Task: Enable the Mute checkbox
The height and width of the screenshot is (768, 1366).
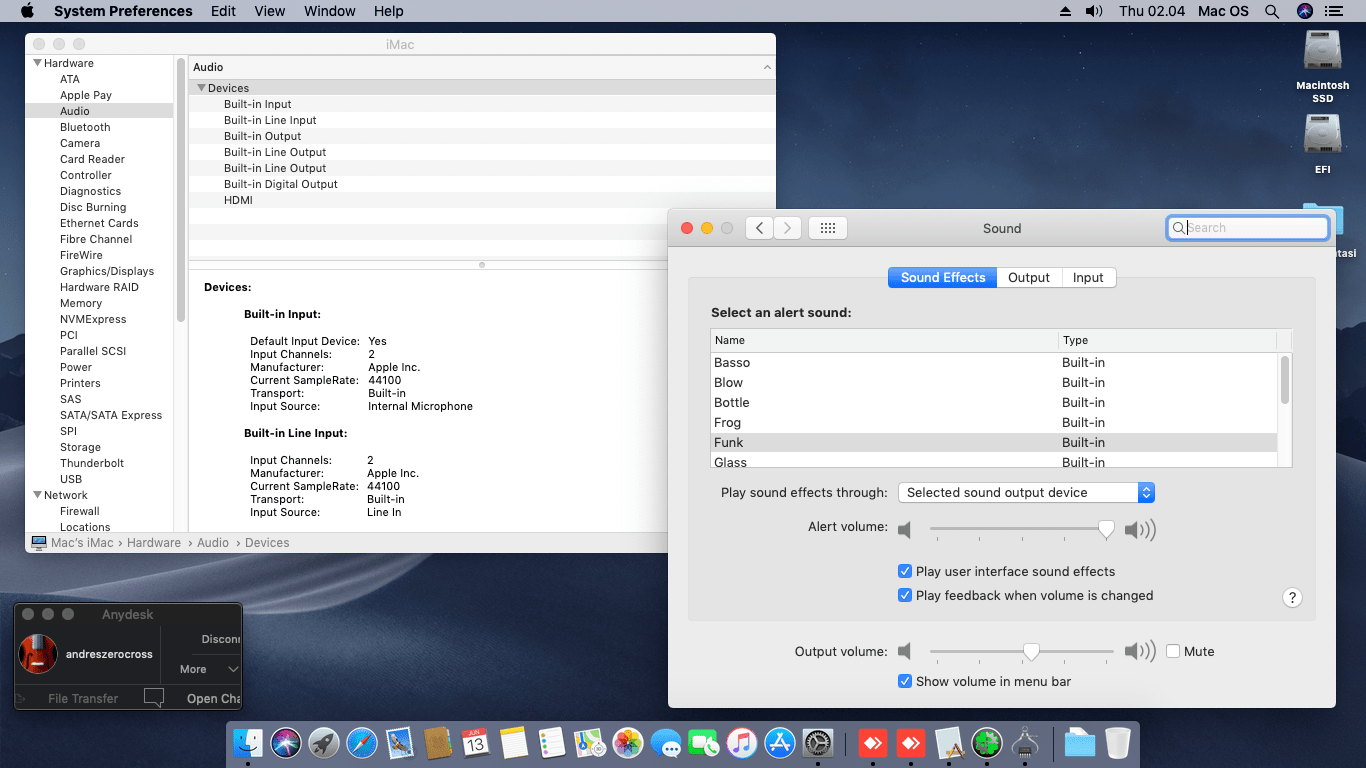Action: click(1173, 651)
